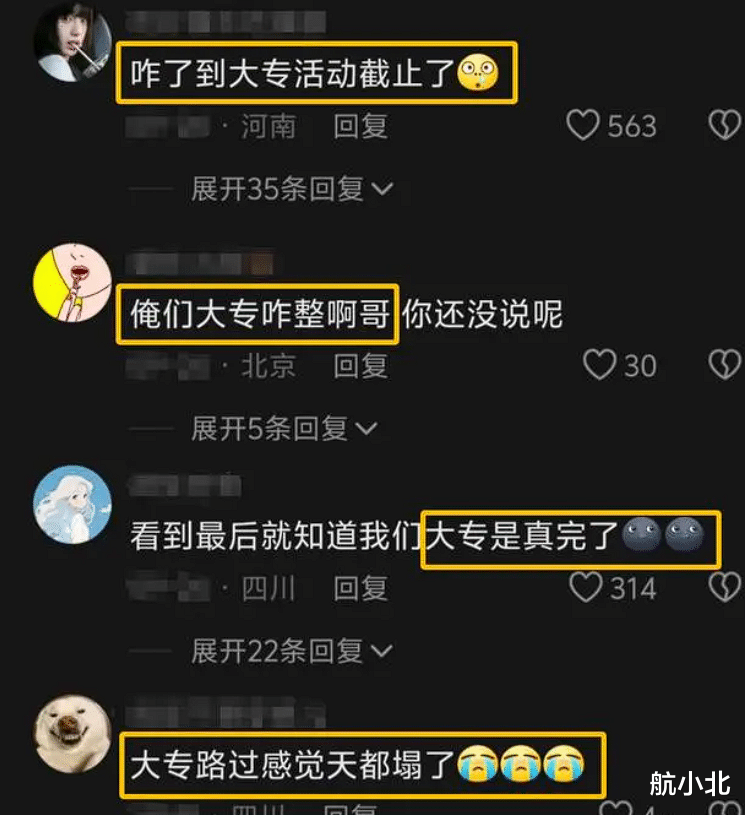Screen dimensions: 745x815
Task: Select comment 俺们大专咋整啊哥
Action: (x=258, y=314)
